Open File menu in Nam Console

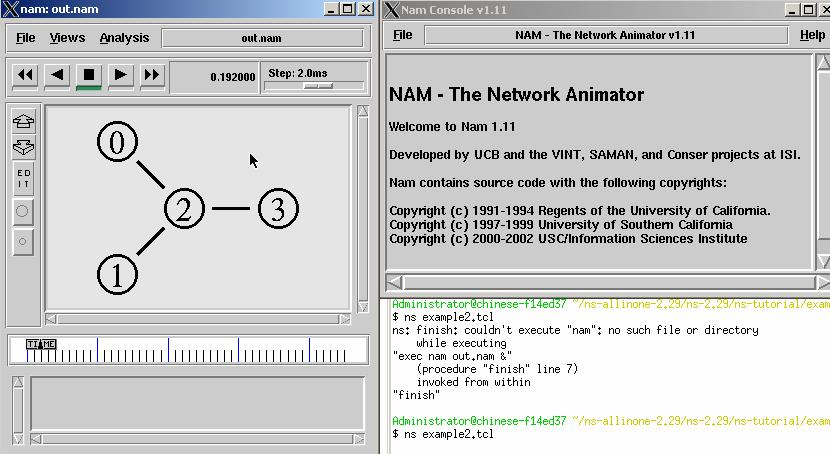tap(402, 35)
